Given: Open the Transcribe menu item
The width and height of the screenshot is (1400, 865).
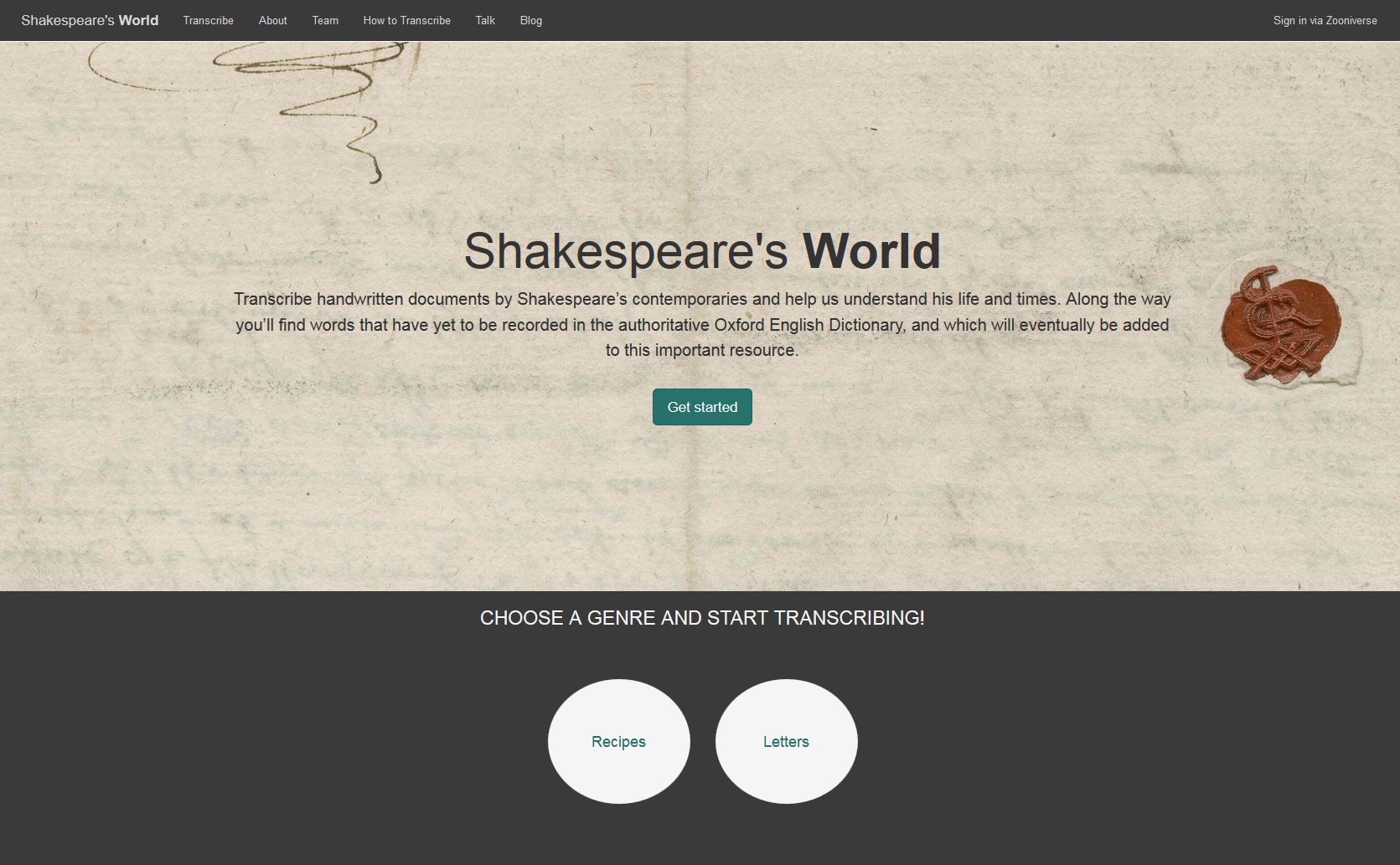Looking at the screenshot, I should point(208,20).
